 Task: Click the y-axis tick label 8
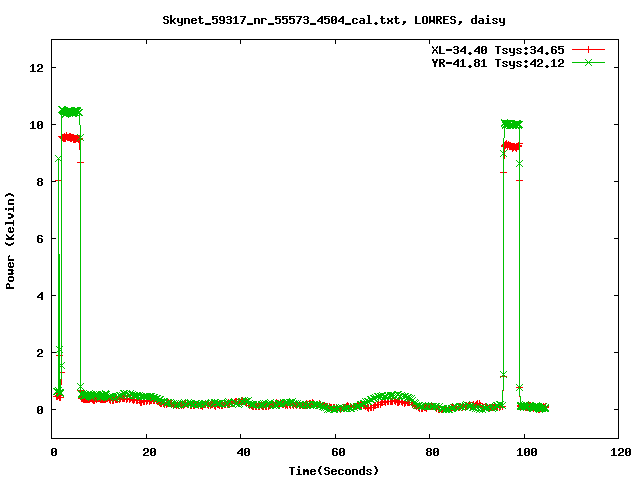pyautogui.click(x=40, y=182)
